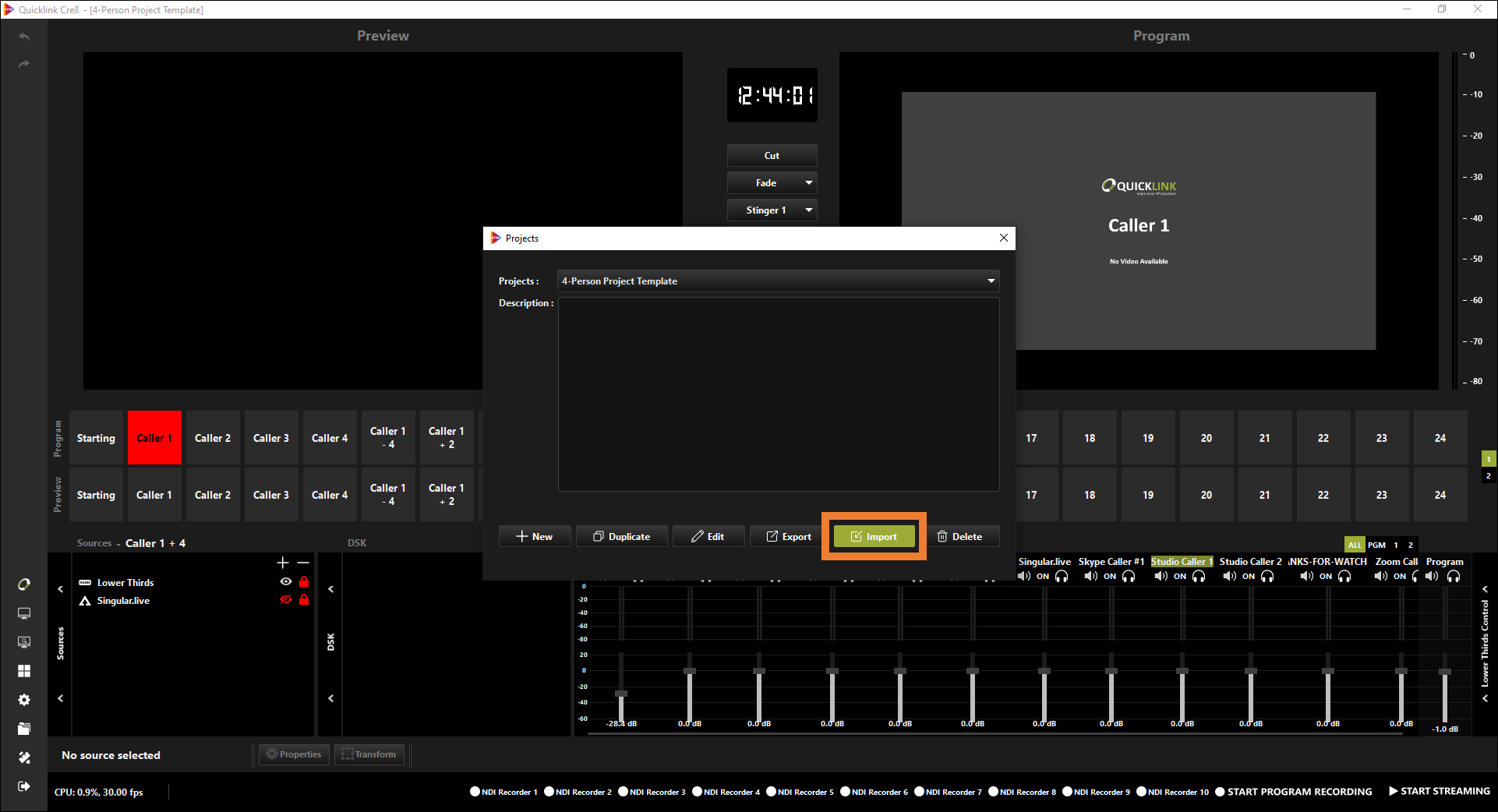Click the multiview grid sidebar icon
This screenshot has width=1498, height=812.
[x=24, y=671]
